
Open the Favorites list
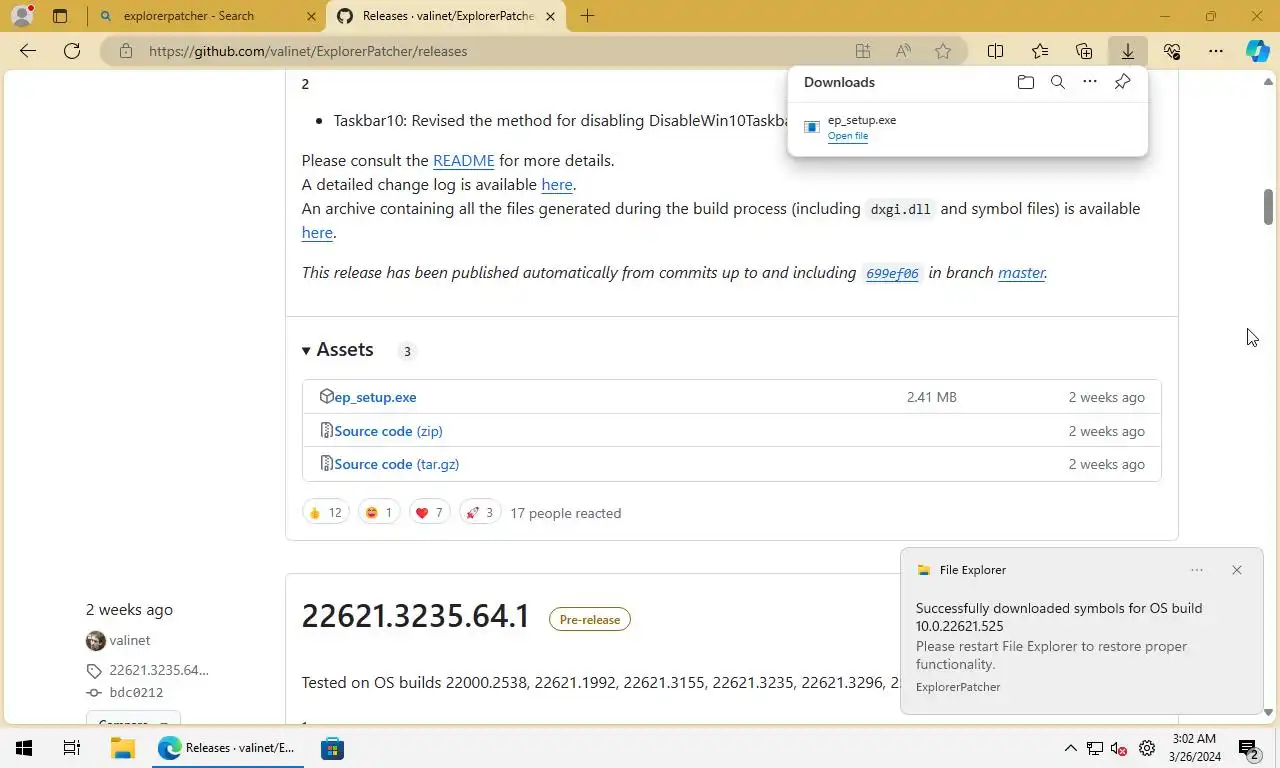pos(1040,51)
